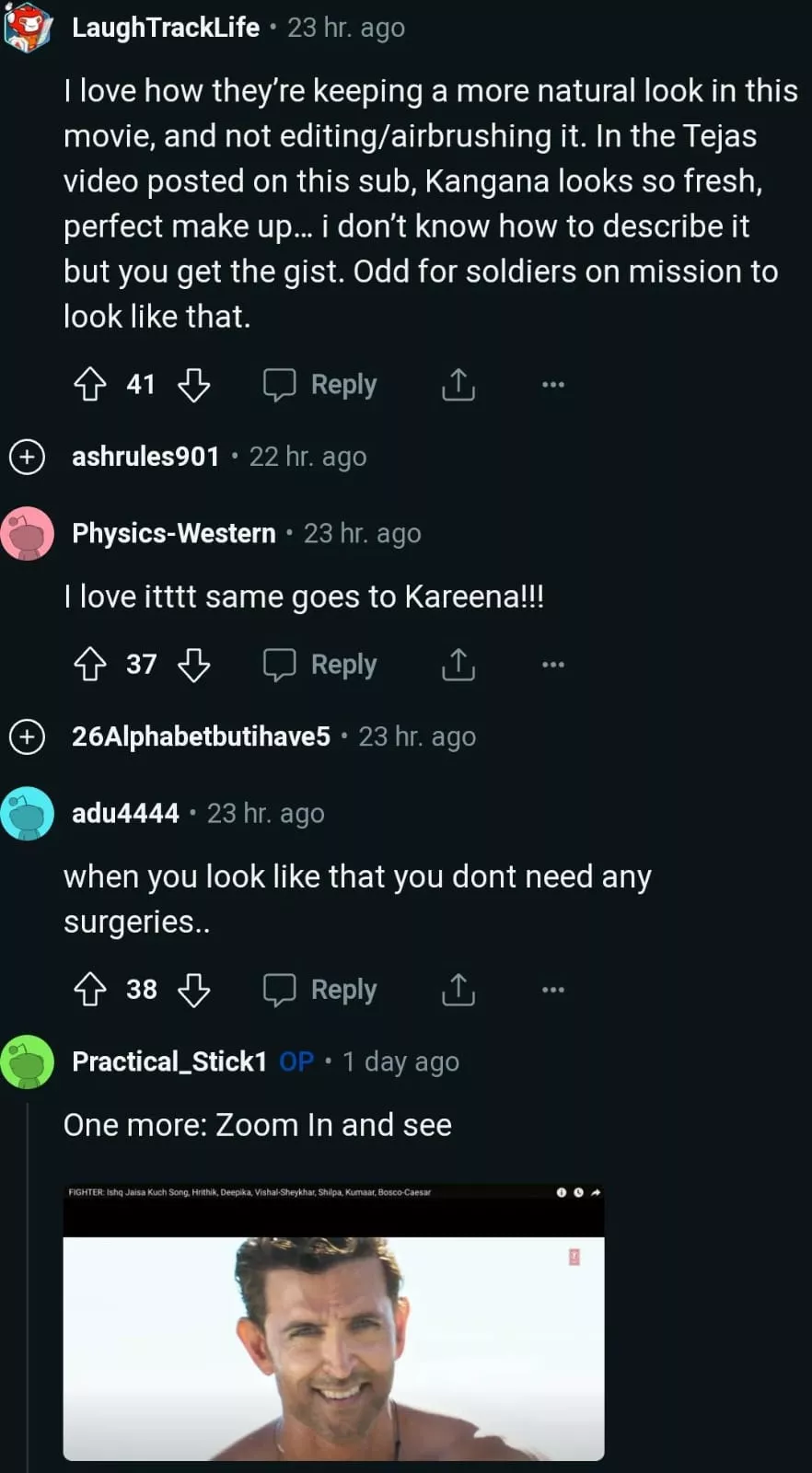Reply to LaughTrackLife's comment
Screen dimensions: 812x1473
coord(320,385)
